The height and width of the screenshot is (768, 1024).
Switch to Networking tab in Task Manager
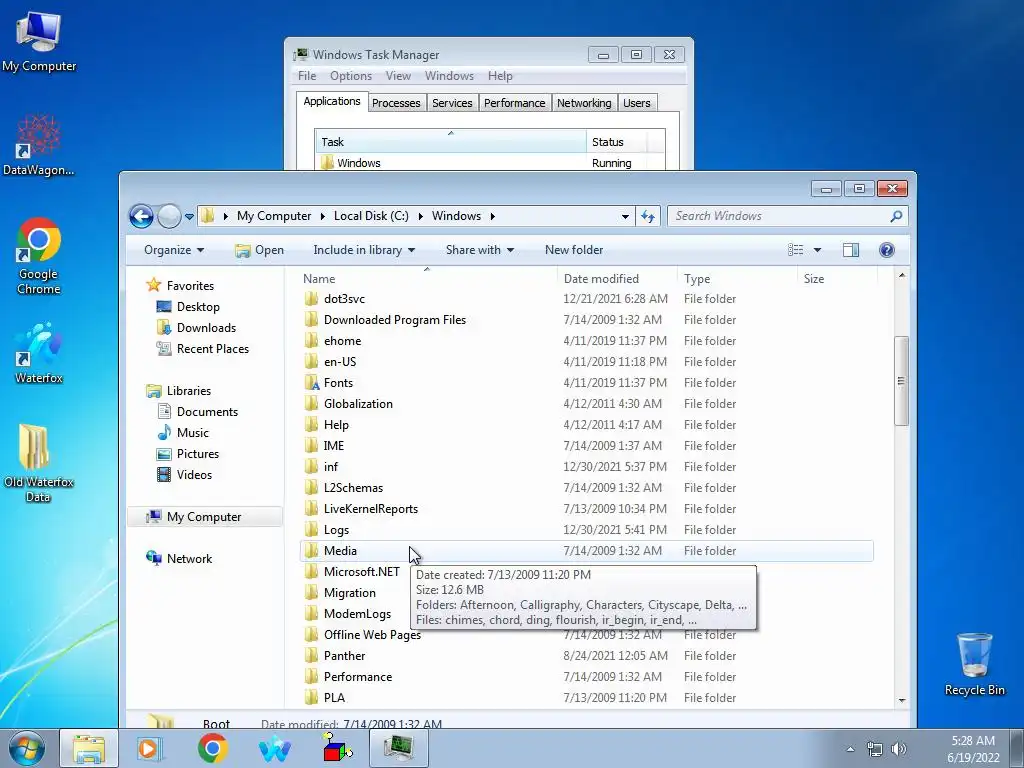click(584, 103)
